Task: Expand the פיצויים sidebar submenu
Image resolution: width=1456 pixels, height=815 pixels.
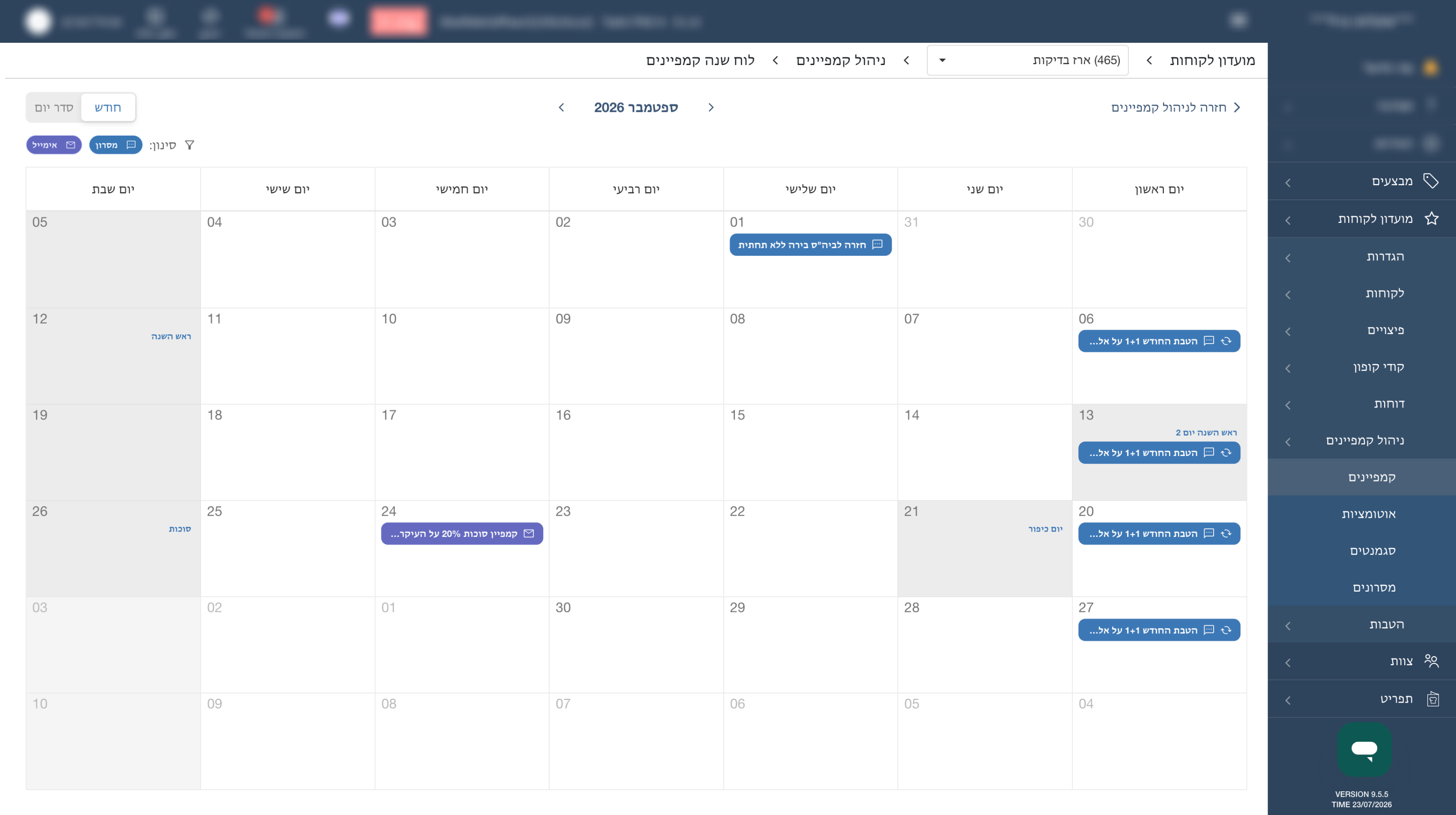Action: 1362,330
